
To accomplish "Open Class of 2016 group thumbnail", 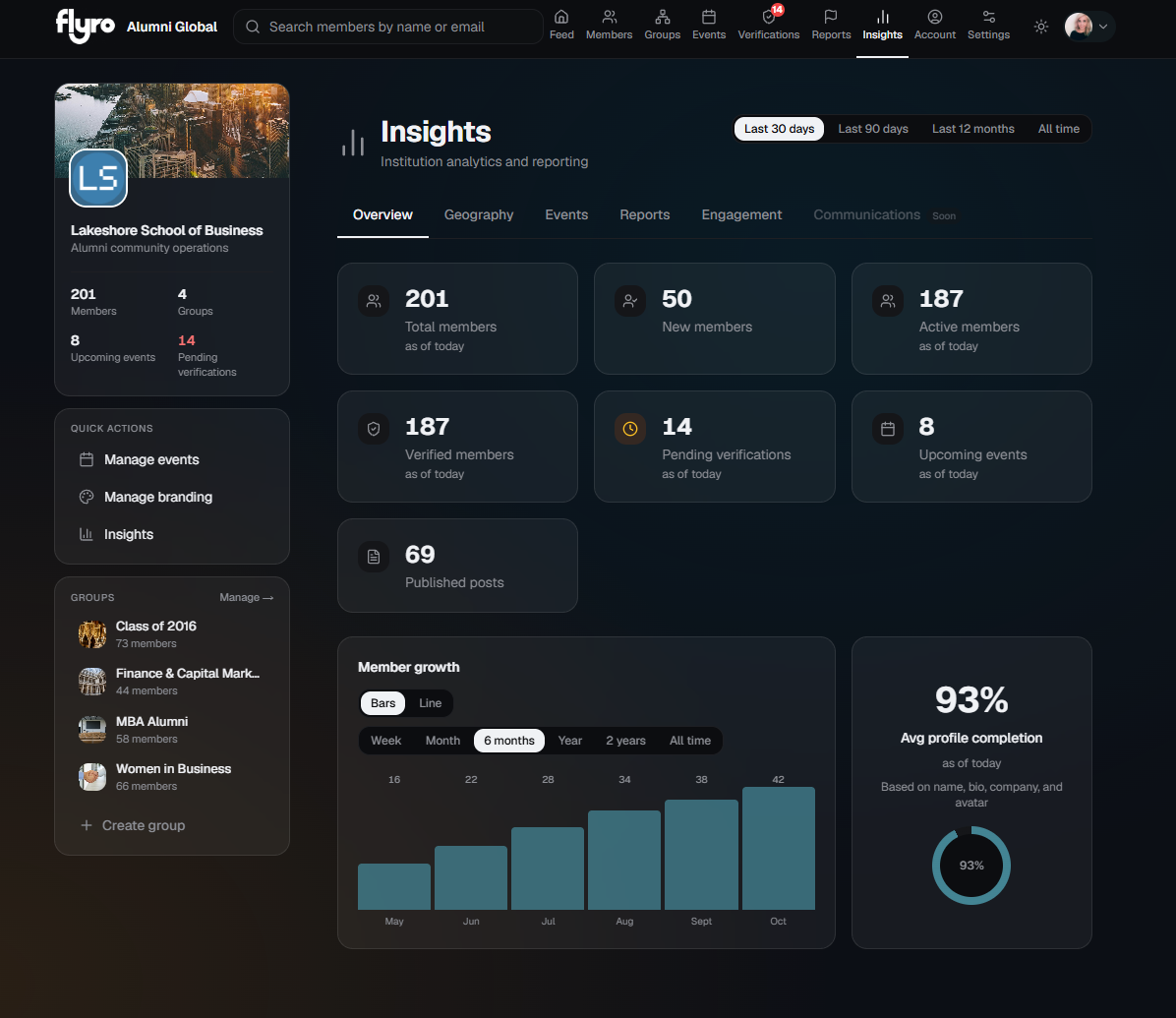I will pos(92,633).
